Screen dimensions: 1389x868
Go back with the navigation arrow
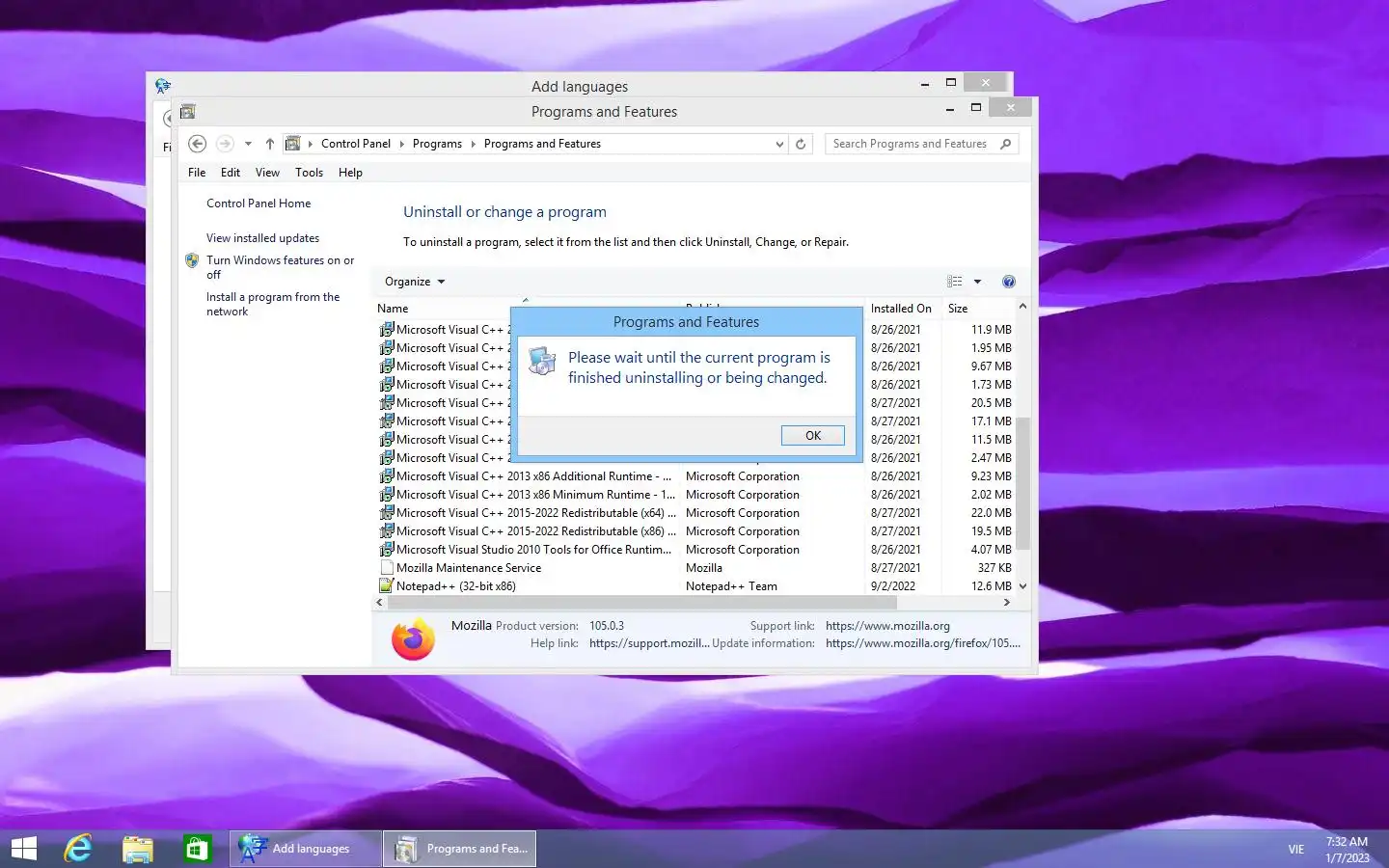click(x=197, y=144)
